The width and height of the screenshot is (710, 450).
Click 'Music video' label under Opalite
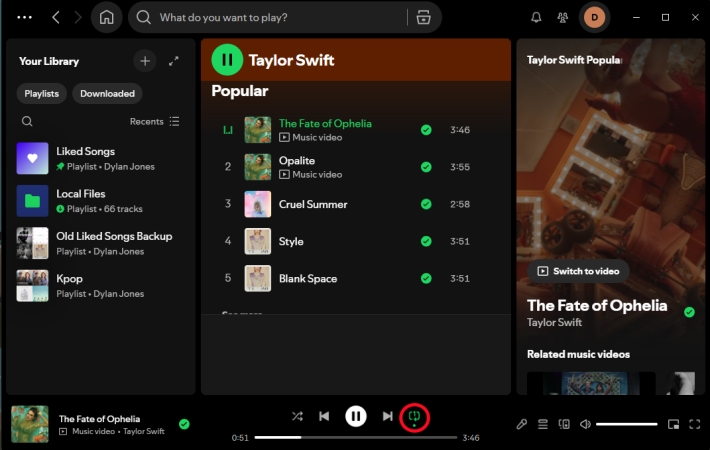click(x=317, y=174)
